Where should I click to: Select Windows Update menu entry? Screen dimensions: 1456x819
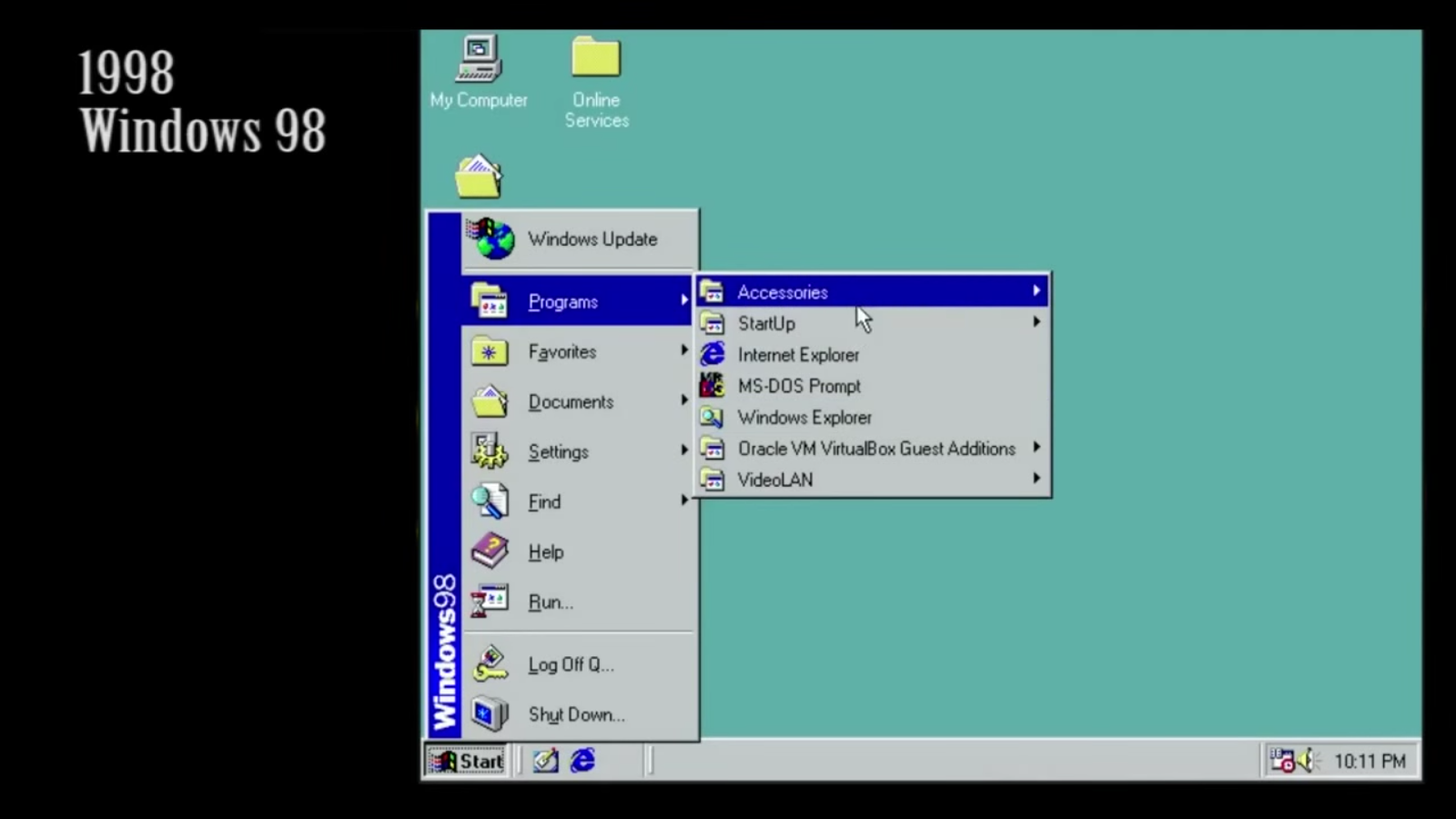coord(580,239)
